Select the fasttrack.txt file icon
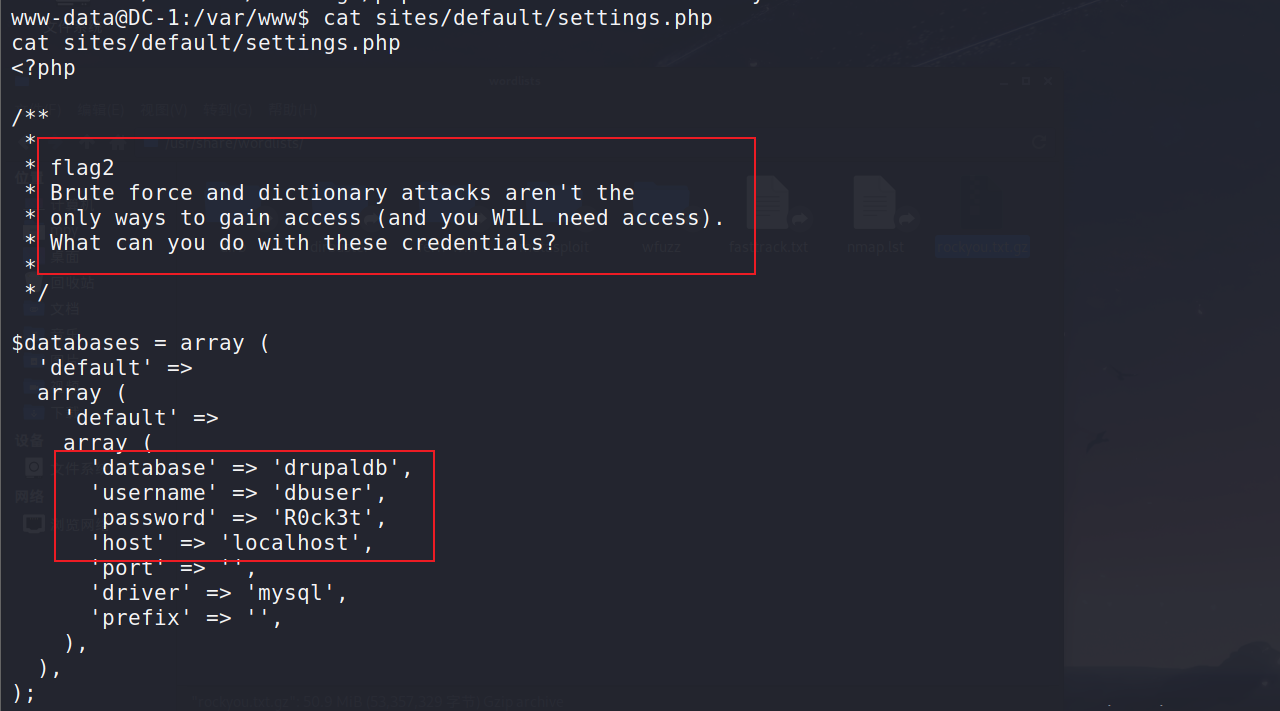Image resolution: width=1280 pixels, height=711 pixels. (x=768, y=204)
